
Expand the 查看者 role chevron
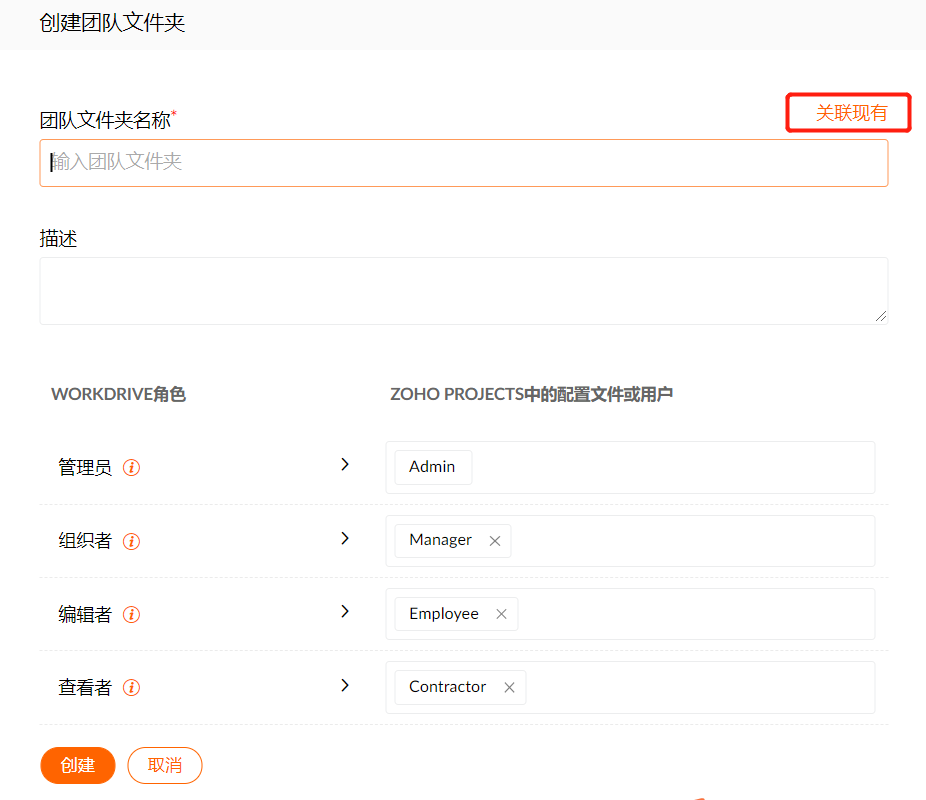[345, 685]
